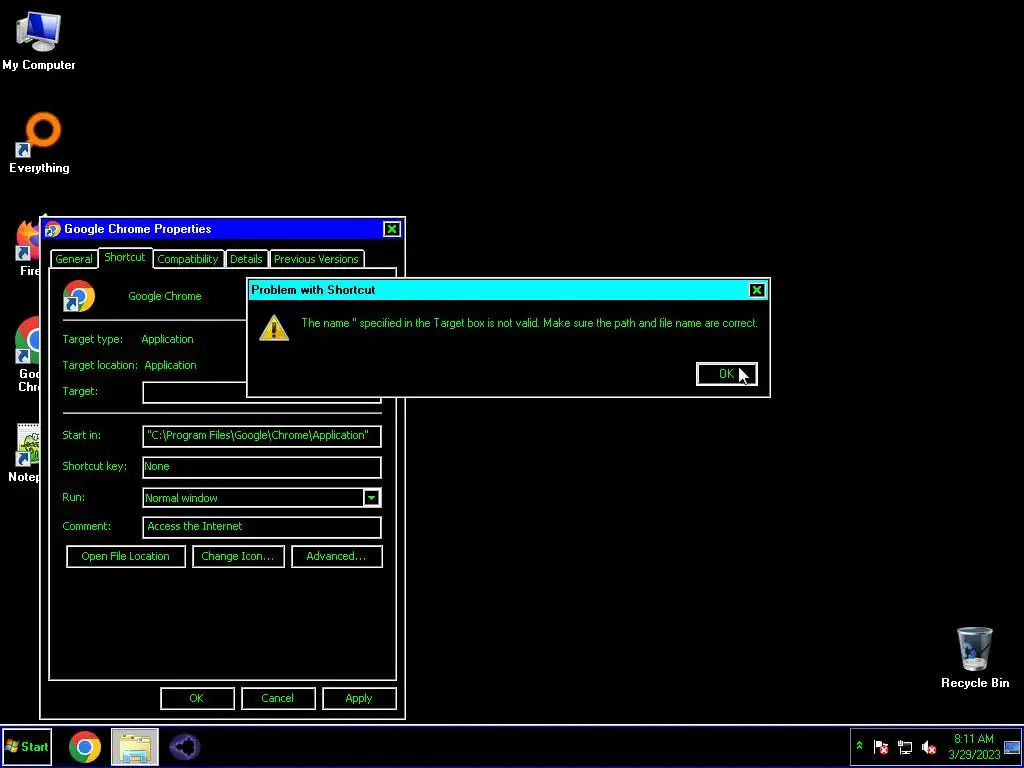The width and height of the screenshot is (1024, 768).
Task: Select the Shortcut tab
Action: click(x=125, y=257)
